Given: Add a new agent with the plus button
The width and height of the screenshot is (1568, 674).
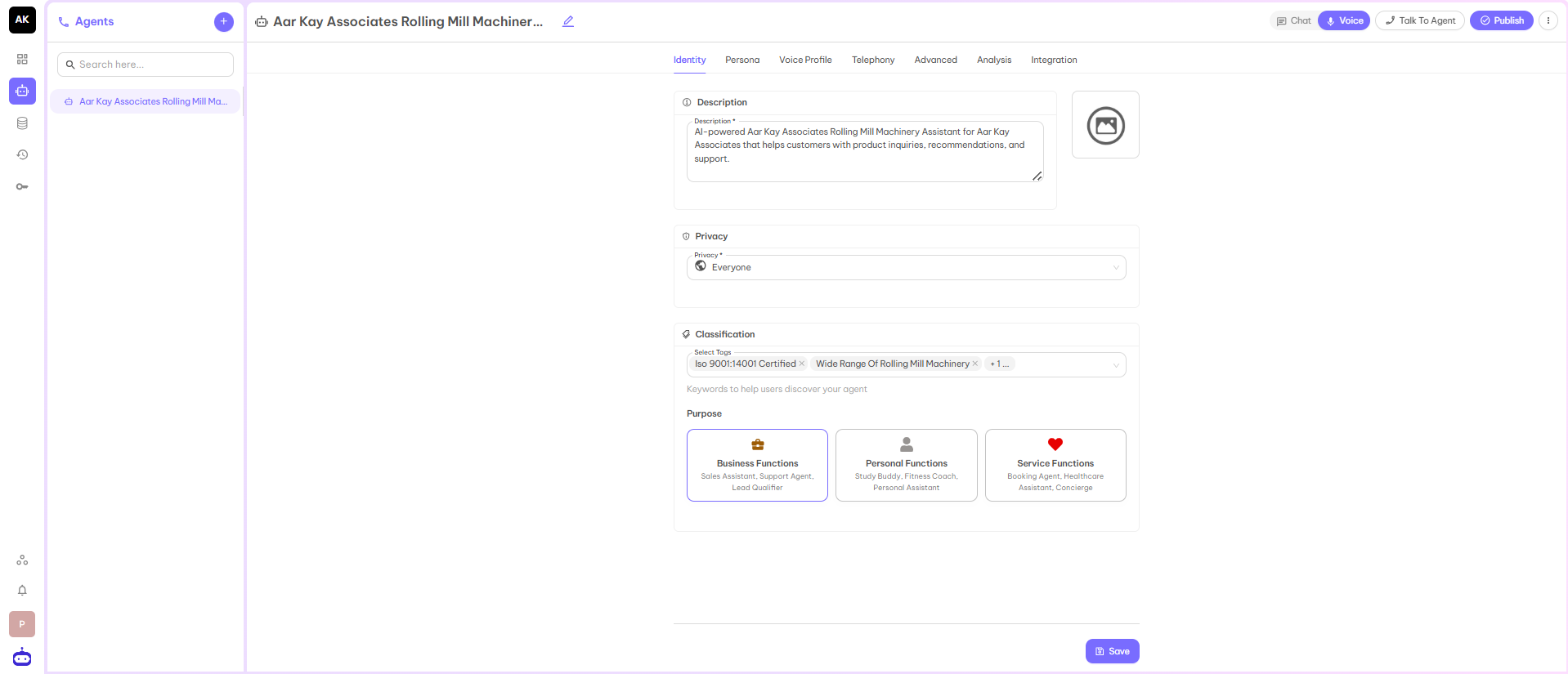Looking at the screenshot, I should [224, 22].
